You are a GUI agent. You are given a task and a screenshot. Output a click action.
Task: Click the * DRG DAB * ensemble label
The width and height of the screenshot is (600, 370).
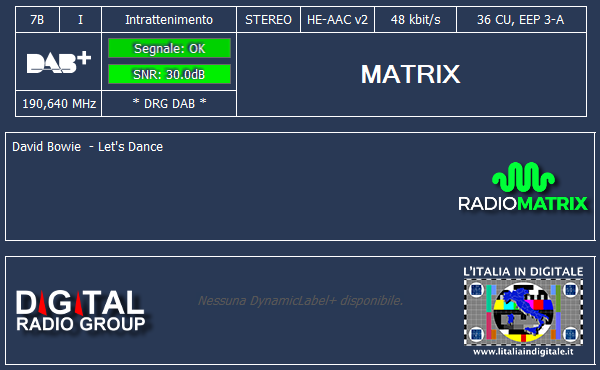click(x=169, y=103)
